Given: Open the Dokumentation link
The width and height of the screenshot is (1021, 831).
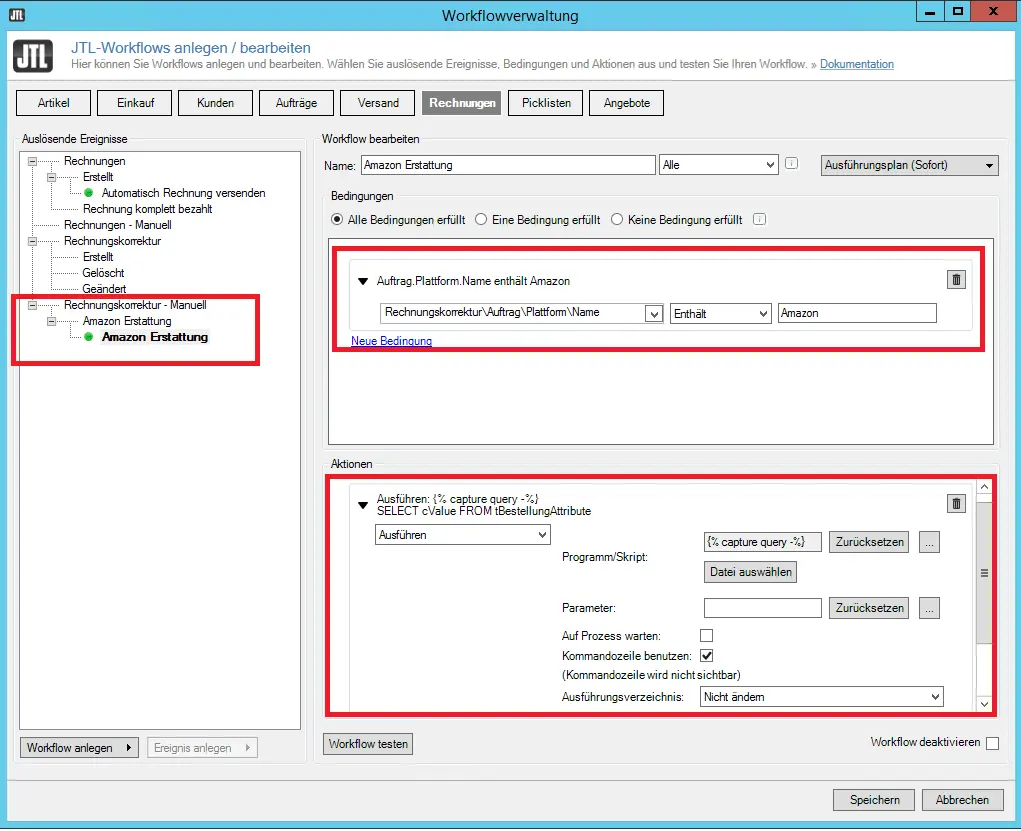Looking at the screenshot, I should [856, 64].
